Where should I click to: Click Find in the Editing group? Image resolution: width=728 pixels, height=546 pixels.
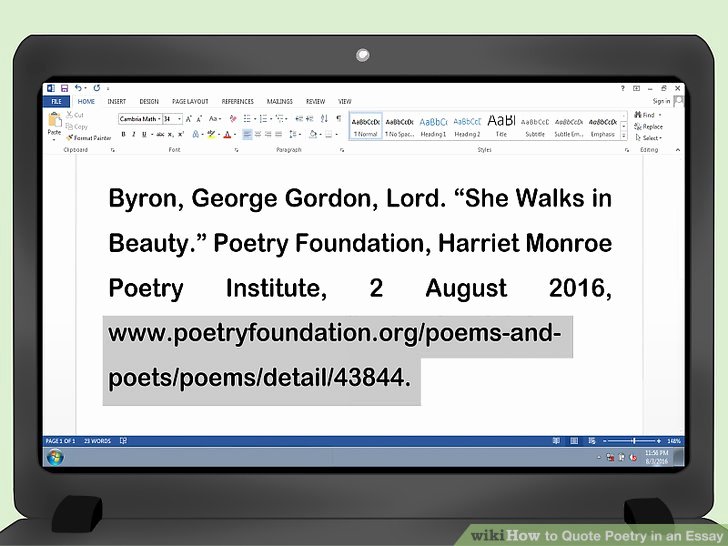coord(647,115)
